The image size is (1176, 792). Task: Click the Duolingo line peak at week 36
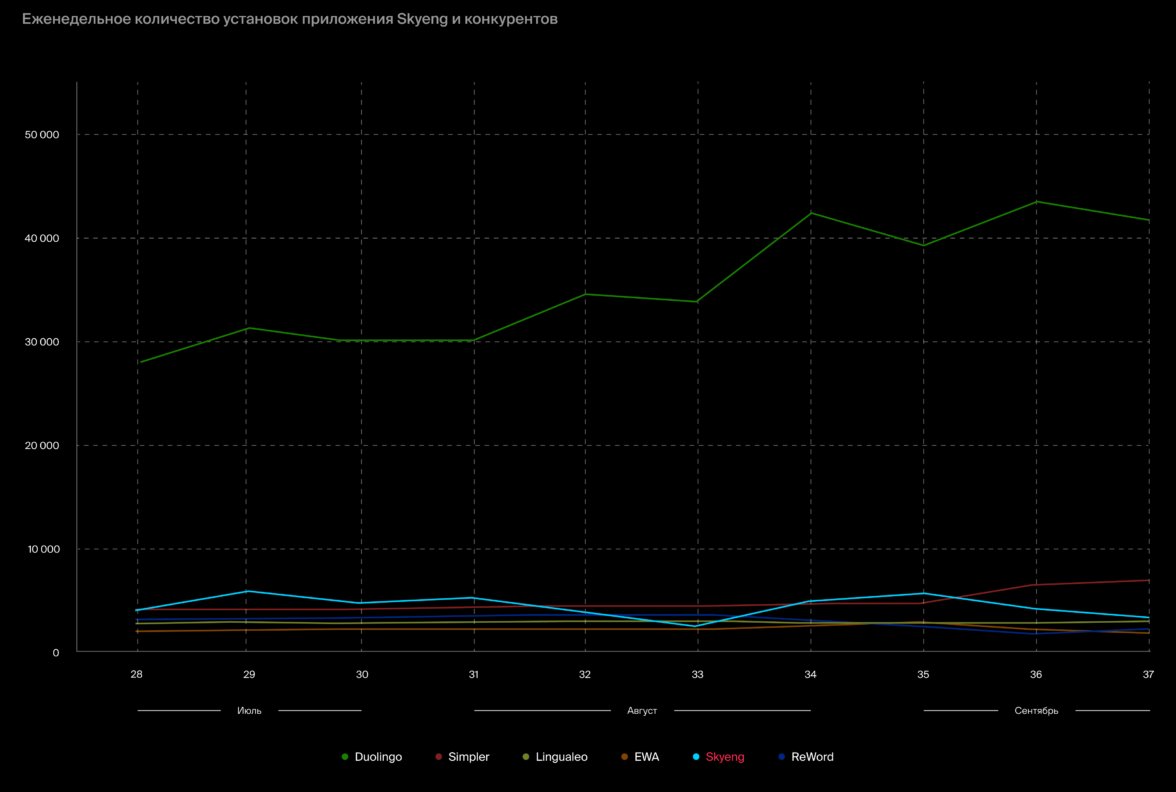[x=1036, y=202]
